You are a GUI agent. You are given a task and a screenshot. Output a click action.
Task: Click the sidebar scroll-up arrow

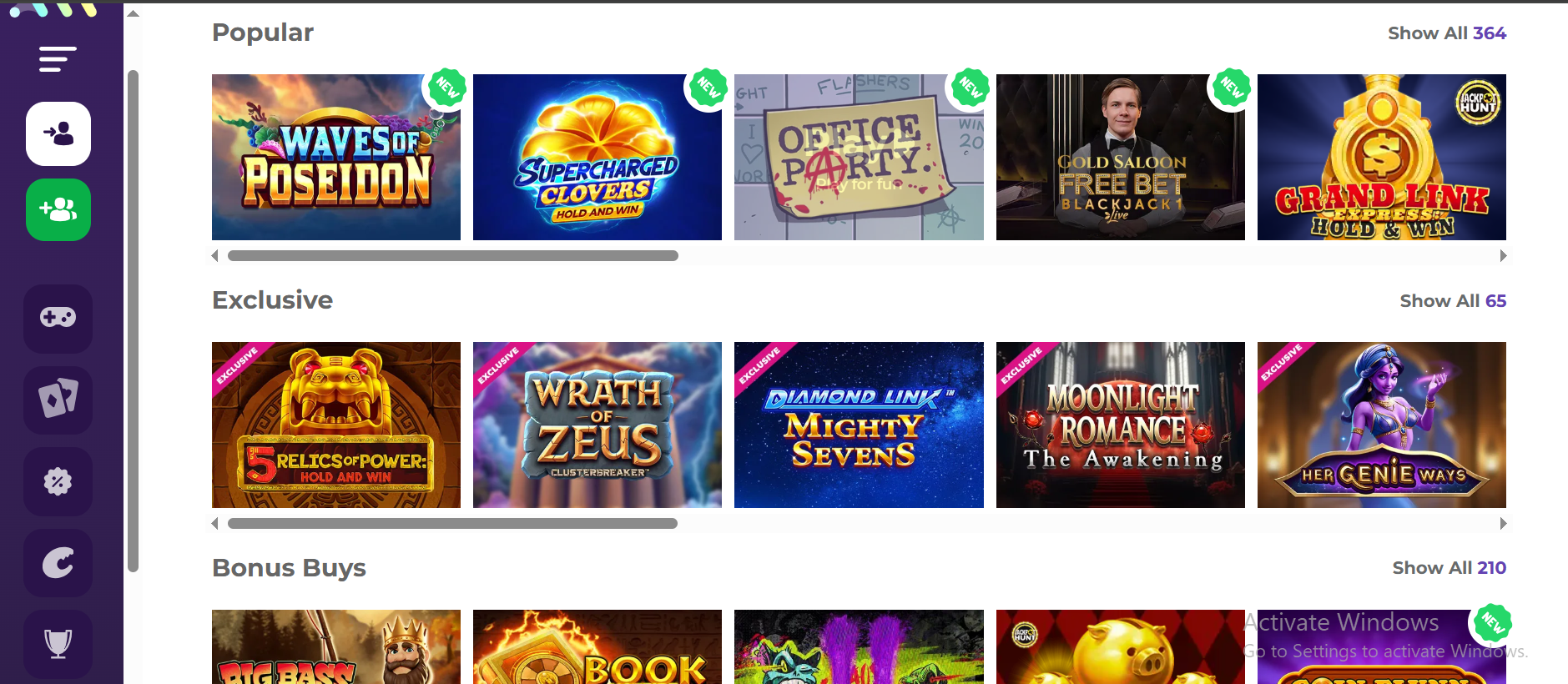point(133,13)
